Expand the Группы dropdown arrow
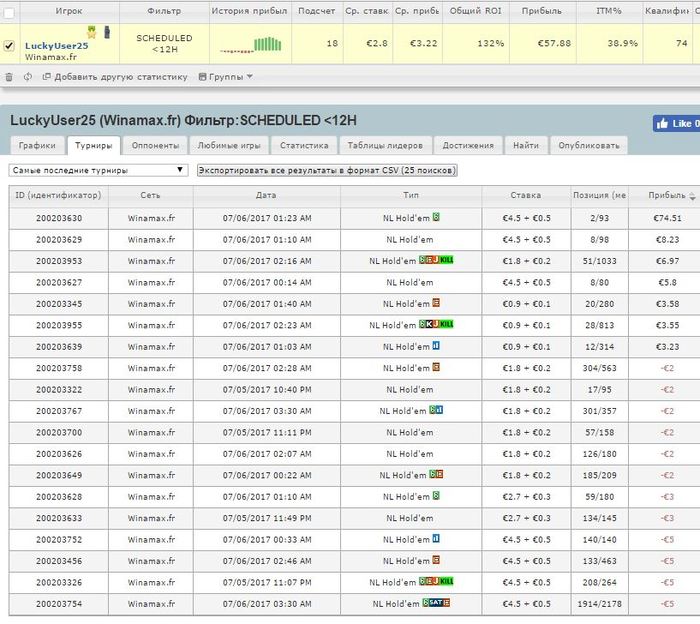The height and width of the screenshot is (624, 700). (250, 77)
